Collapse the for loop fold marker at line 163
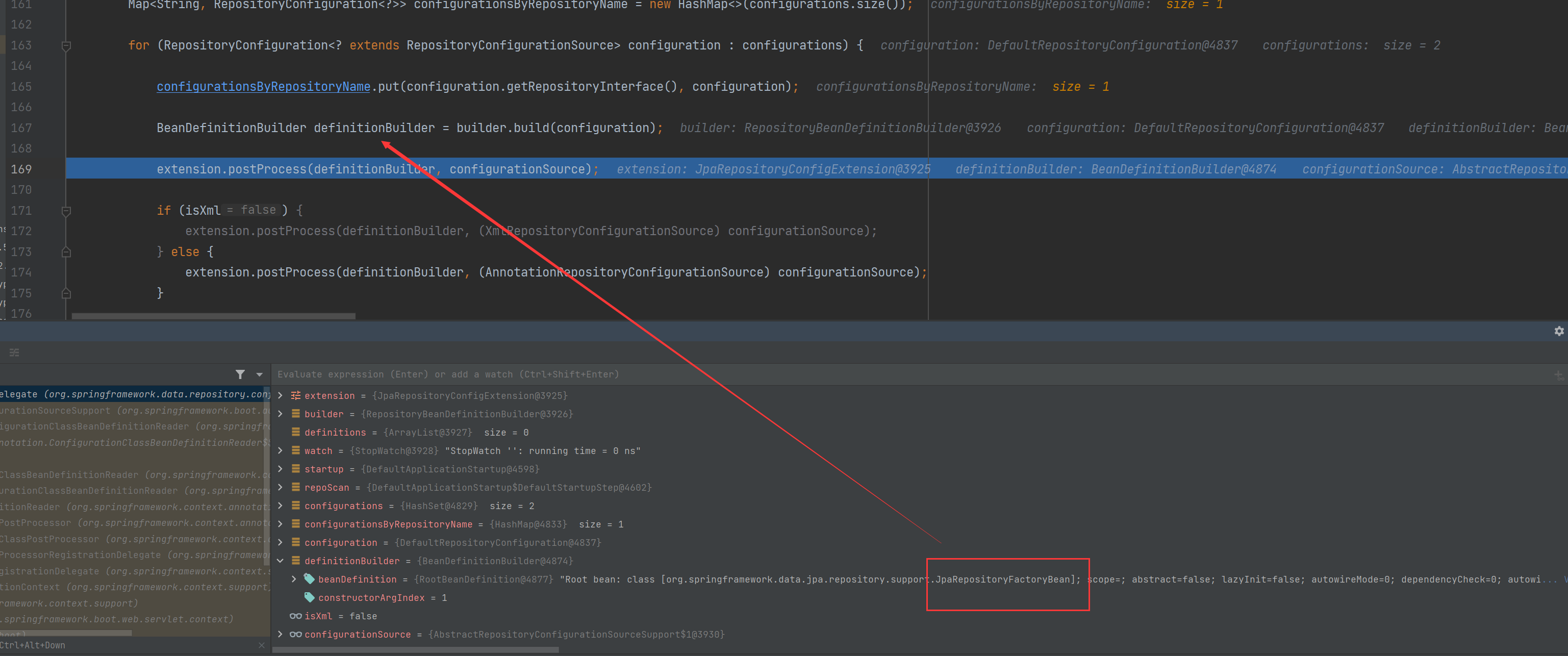Screen dimensions: 1568x656 click(66, 45)
